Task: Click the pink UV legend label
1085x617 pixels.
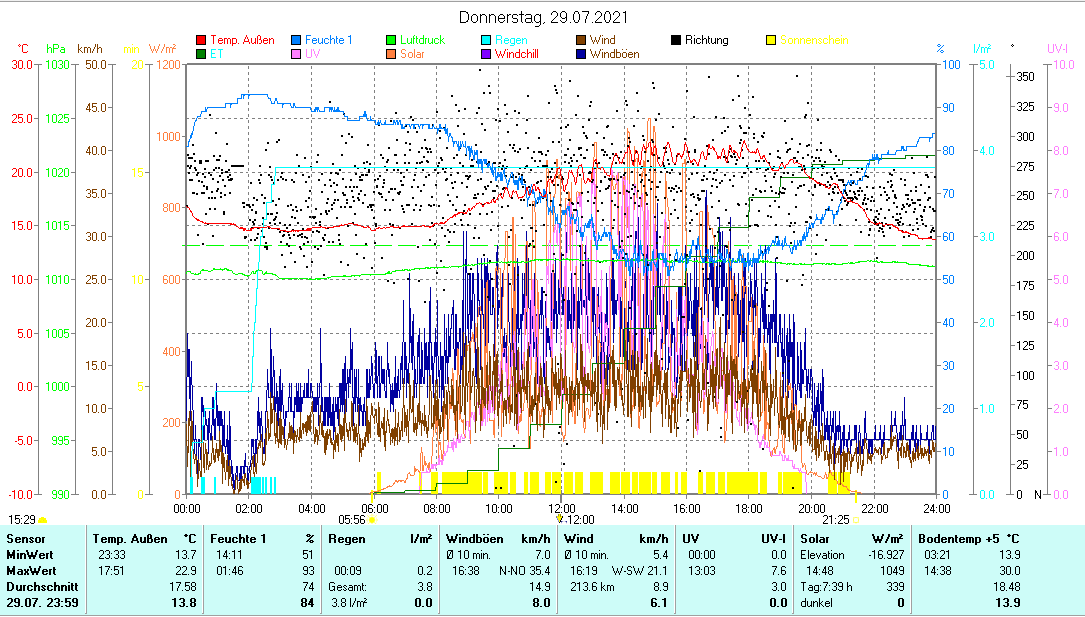Action: pyautogui.click(x=313, y=54)
